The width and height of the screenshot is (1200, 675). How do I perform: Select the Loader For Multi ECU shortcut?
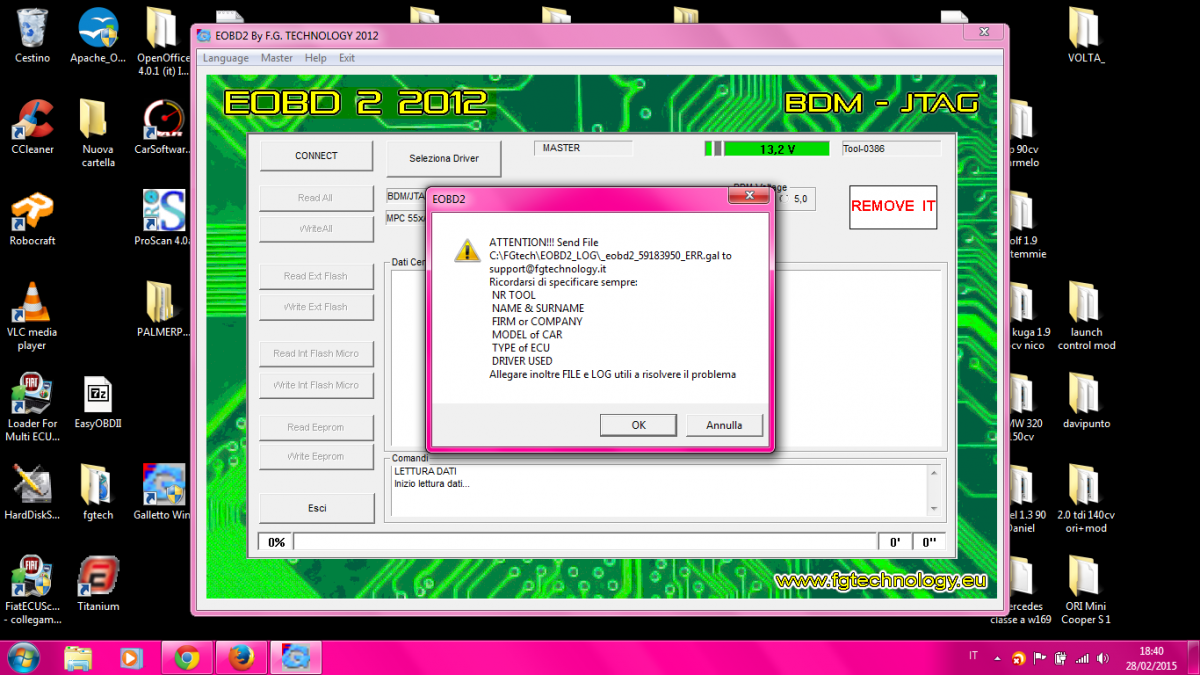coord(33,408)
